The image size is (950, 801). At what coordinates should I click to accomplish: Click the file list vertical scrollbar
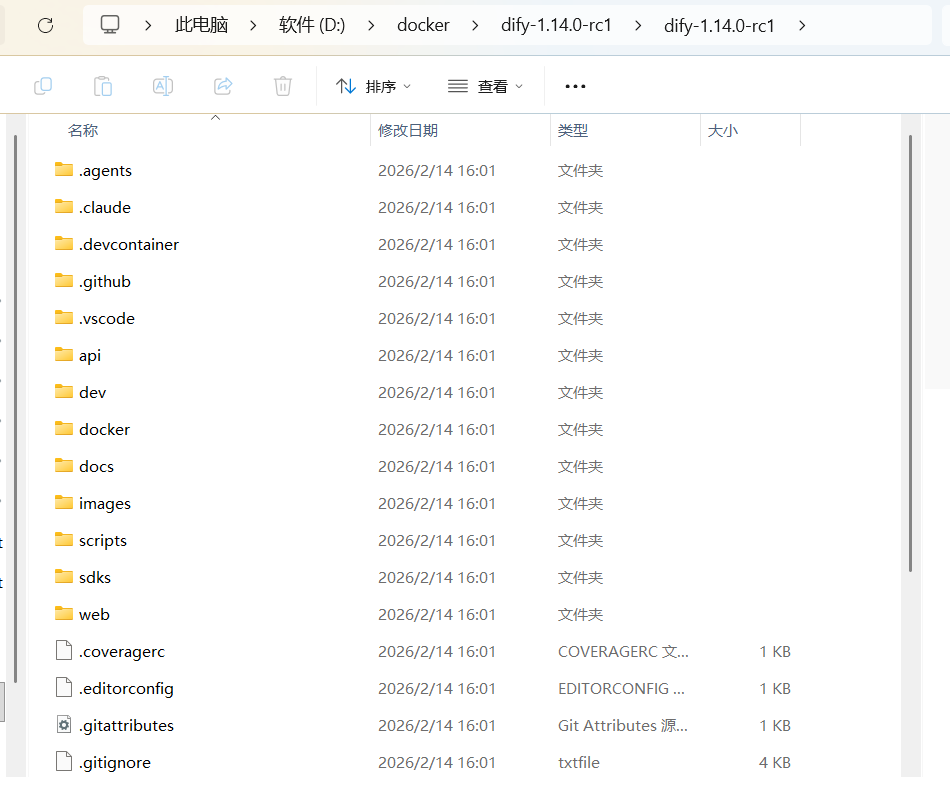point(910,353)
